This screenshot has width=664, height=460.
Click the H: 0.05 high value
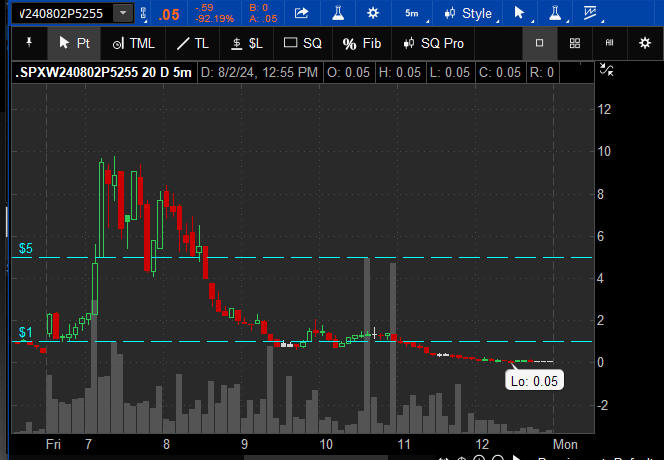400,72
